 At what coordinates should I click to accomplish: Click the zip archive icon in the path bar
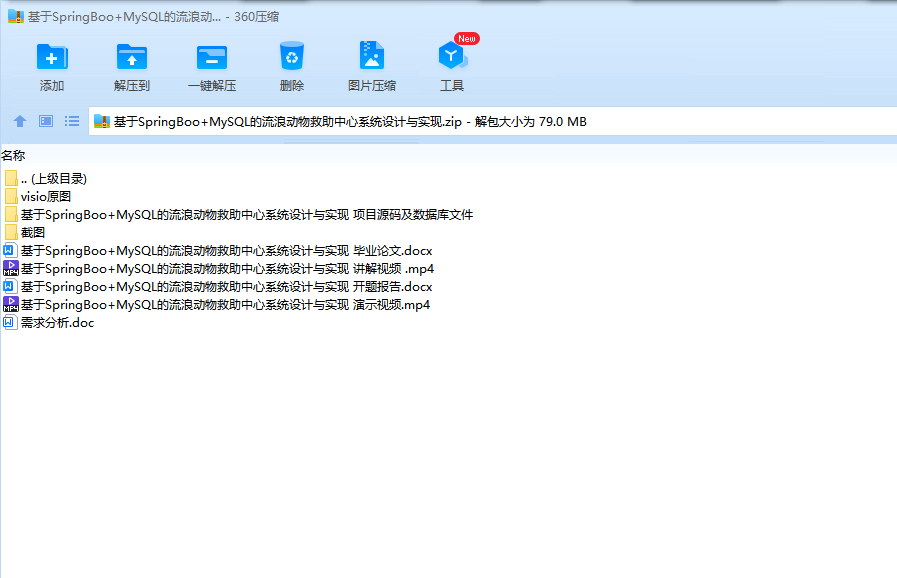(x=102, y=121)
